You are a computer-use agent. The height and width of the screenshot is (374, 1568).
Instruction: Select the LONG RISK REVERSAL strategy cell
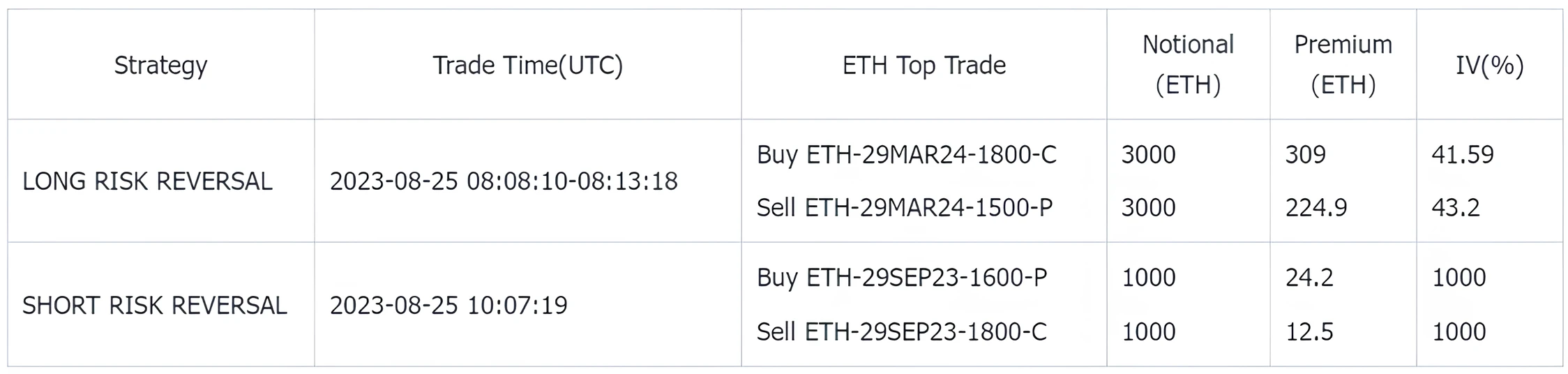point(147,181)
